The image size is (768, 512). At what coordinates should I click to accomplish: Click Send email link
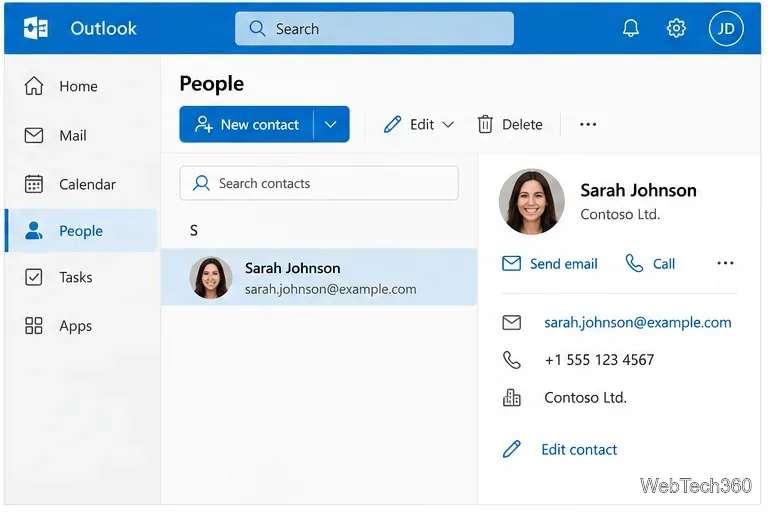click(x=550, y=264)
